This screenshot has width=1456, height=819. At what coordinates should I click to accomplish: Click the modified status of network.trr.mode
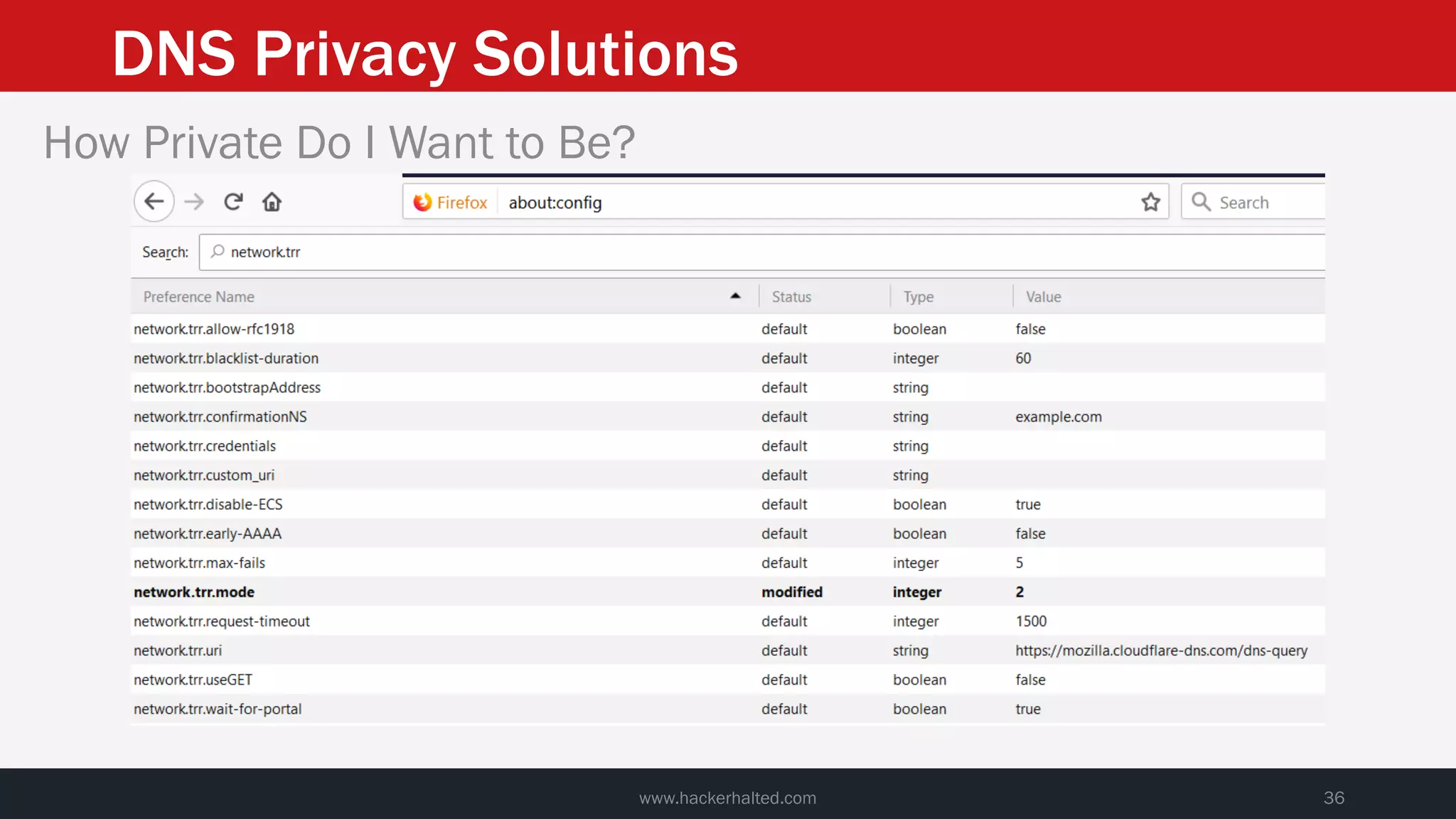[792, 591]
